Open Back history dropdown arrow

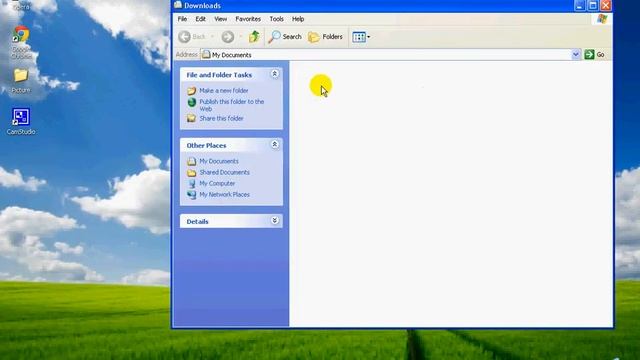212,37
